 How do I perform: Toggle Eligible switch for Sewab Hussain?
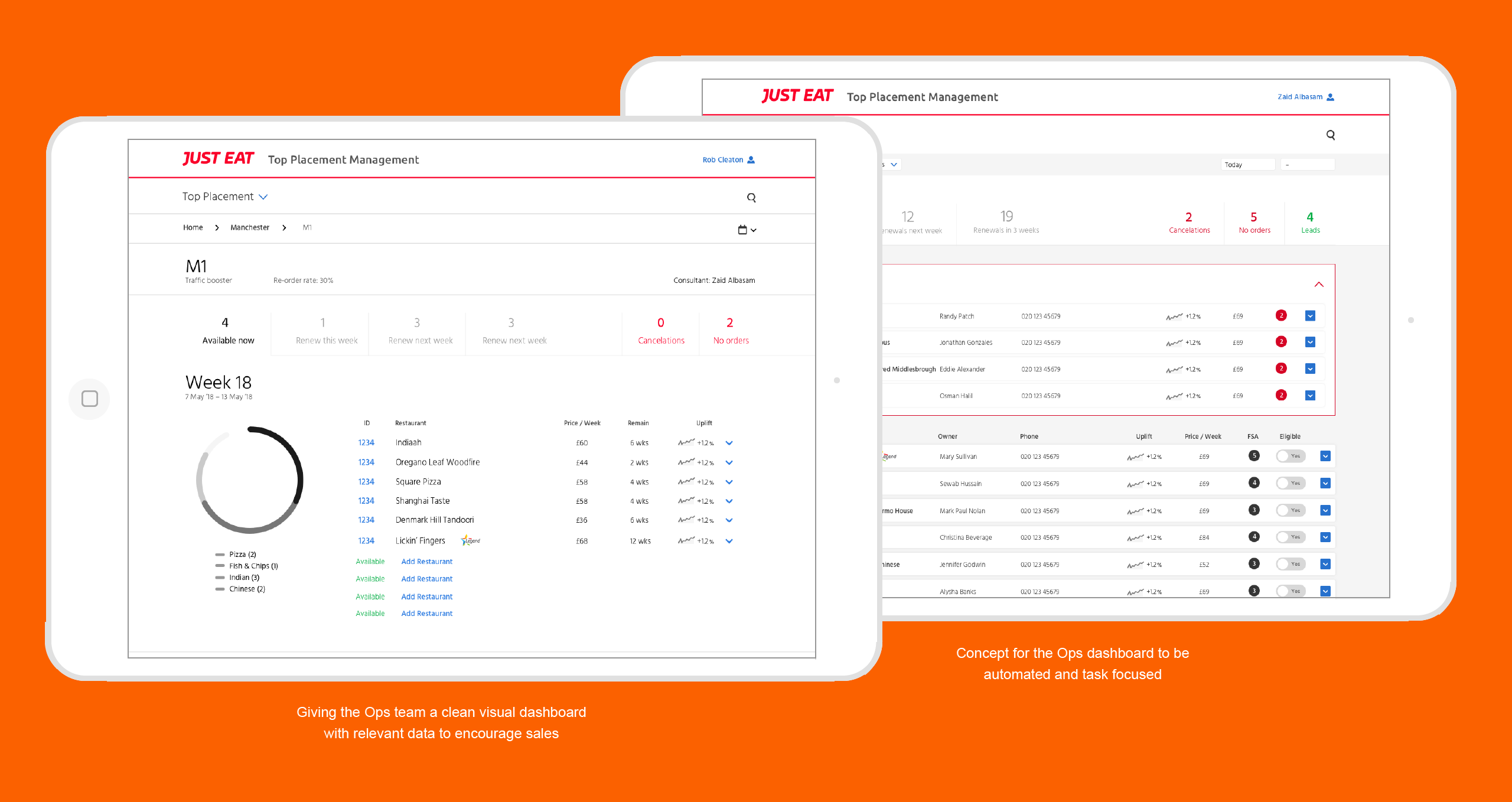pyautogui.click(x=1290, y=483)
